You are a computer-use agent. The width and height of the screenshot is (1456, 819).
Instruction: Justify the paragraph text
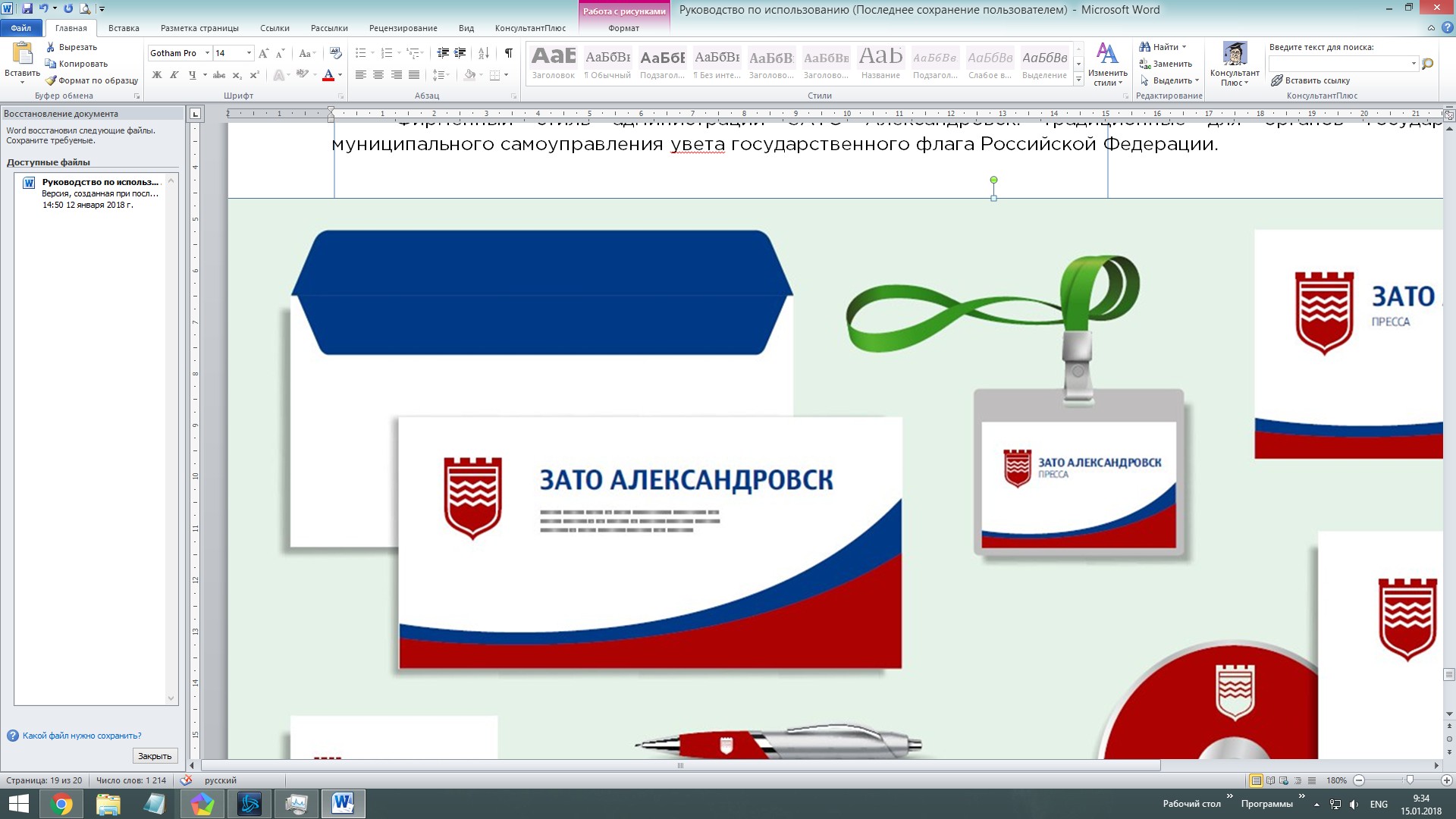414,75
